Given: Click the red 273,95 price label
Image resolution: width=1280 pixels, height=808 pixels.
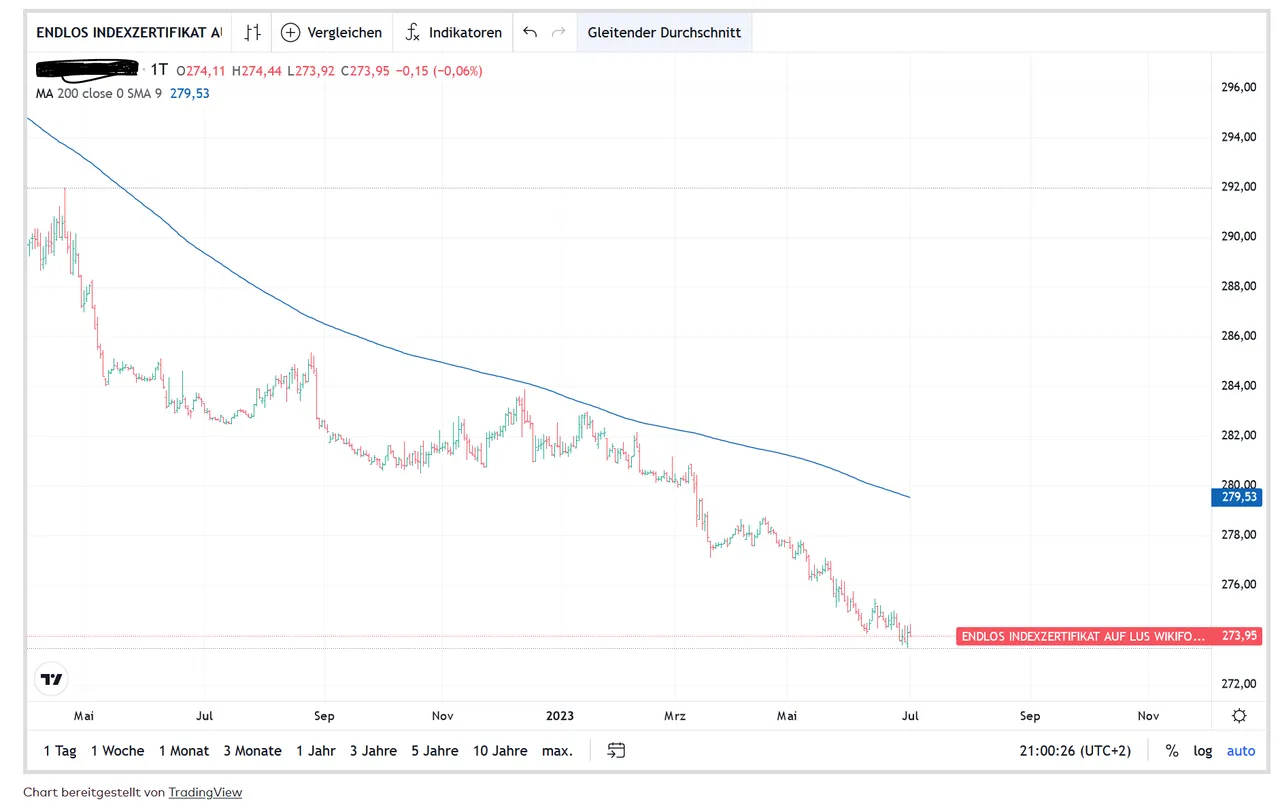Looking at the screenshot, I should click(1239, 636).
